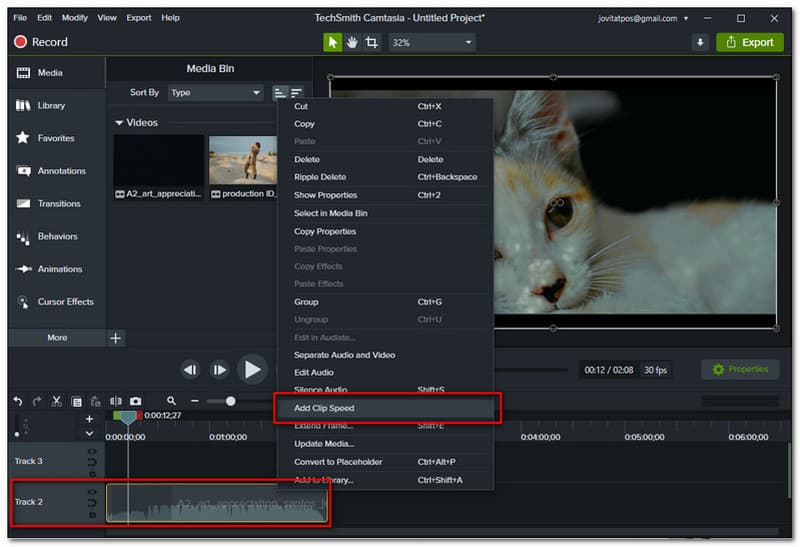This screenshot has width=800, height=547.
Task: Open the Transitions tab in sidebar
Action: 58,204
